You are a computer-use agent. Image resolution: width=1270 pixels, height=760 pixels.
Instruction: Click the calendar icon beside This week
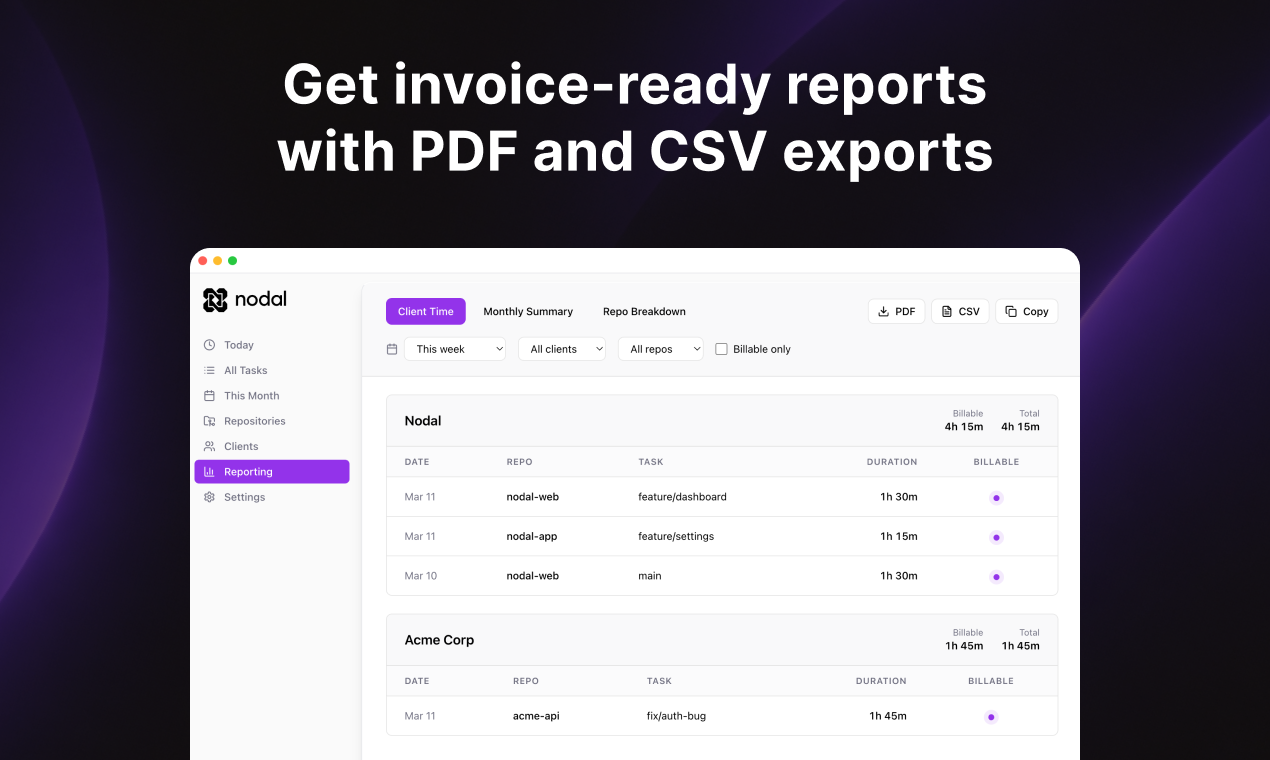(x=392, y=349)
